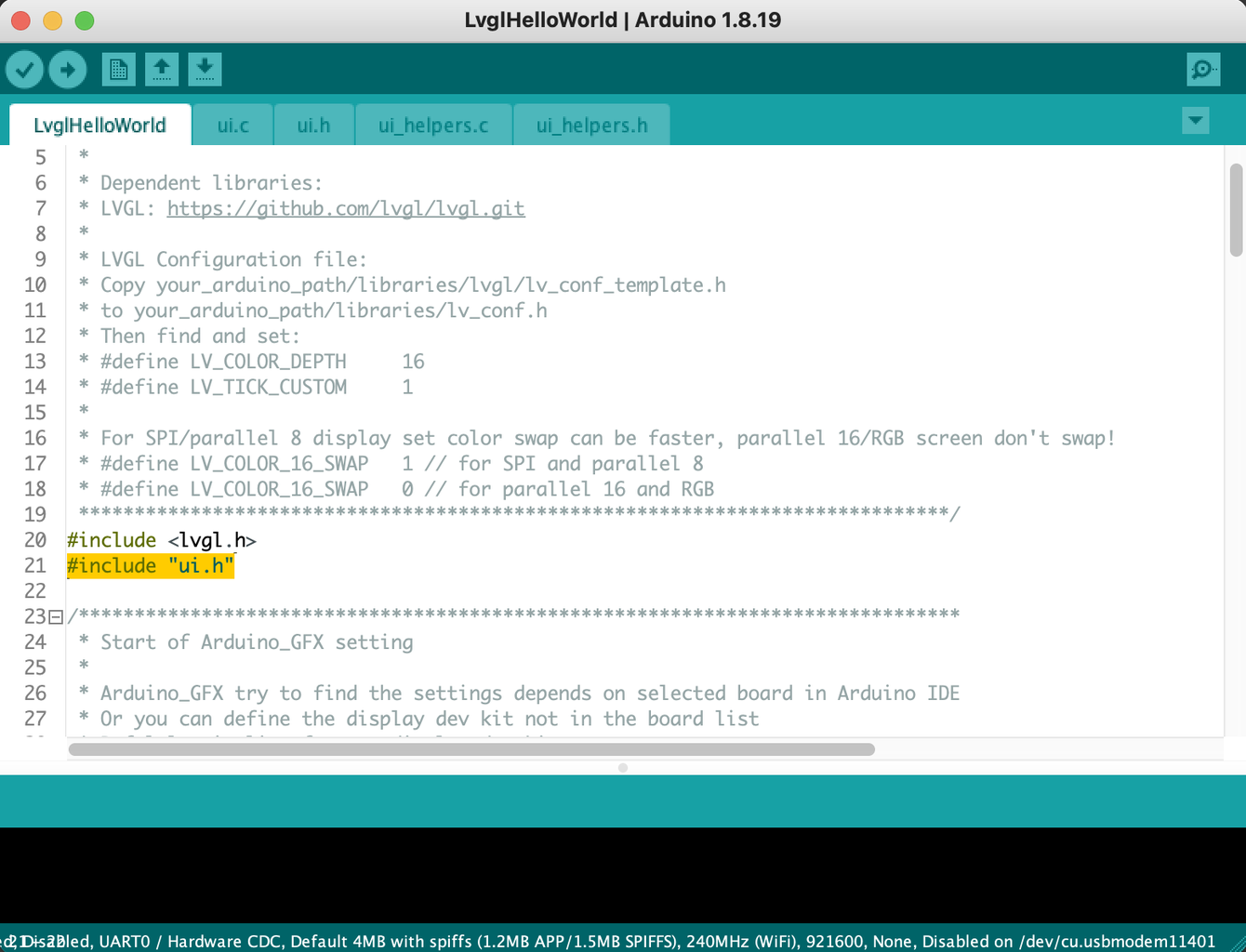Screen dimensions: 1246x952
Task: Open a sketch with the Open icon
Action: pos(162,70)
